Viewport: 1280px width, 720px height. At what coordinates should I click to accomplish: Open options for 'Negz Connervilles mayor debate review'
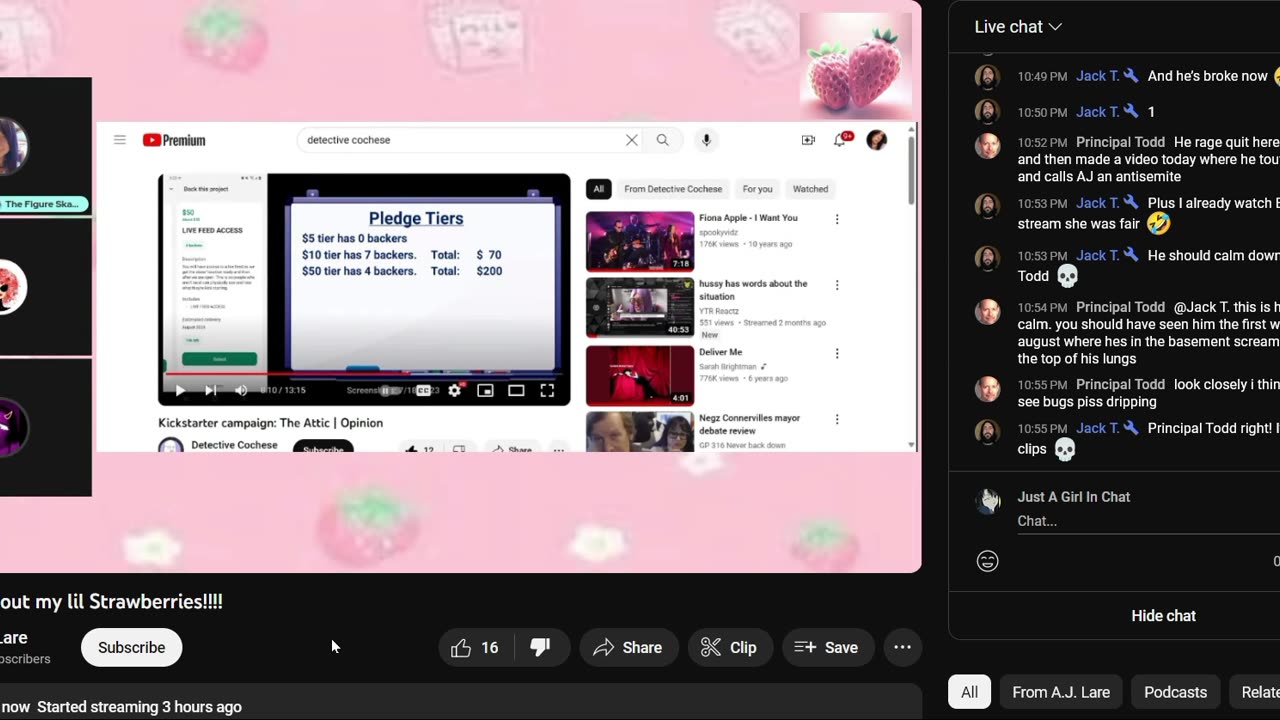(x=837, y=420)
